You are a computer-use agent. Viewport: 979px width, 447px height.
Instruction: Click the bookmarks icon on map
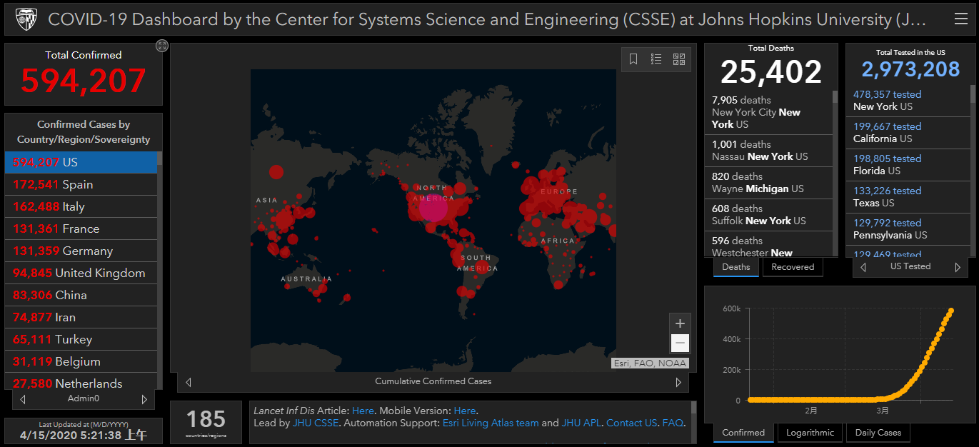coord(633,59)
